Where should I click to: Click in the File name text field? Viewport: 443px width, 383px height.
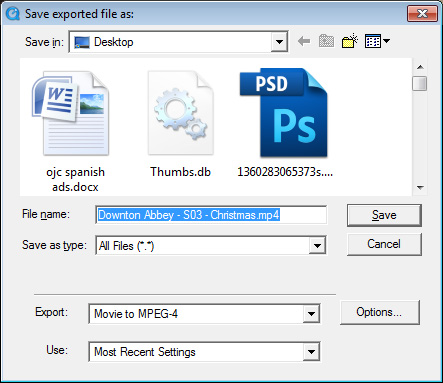coord(211,215)
